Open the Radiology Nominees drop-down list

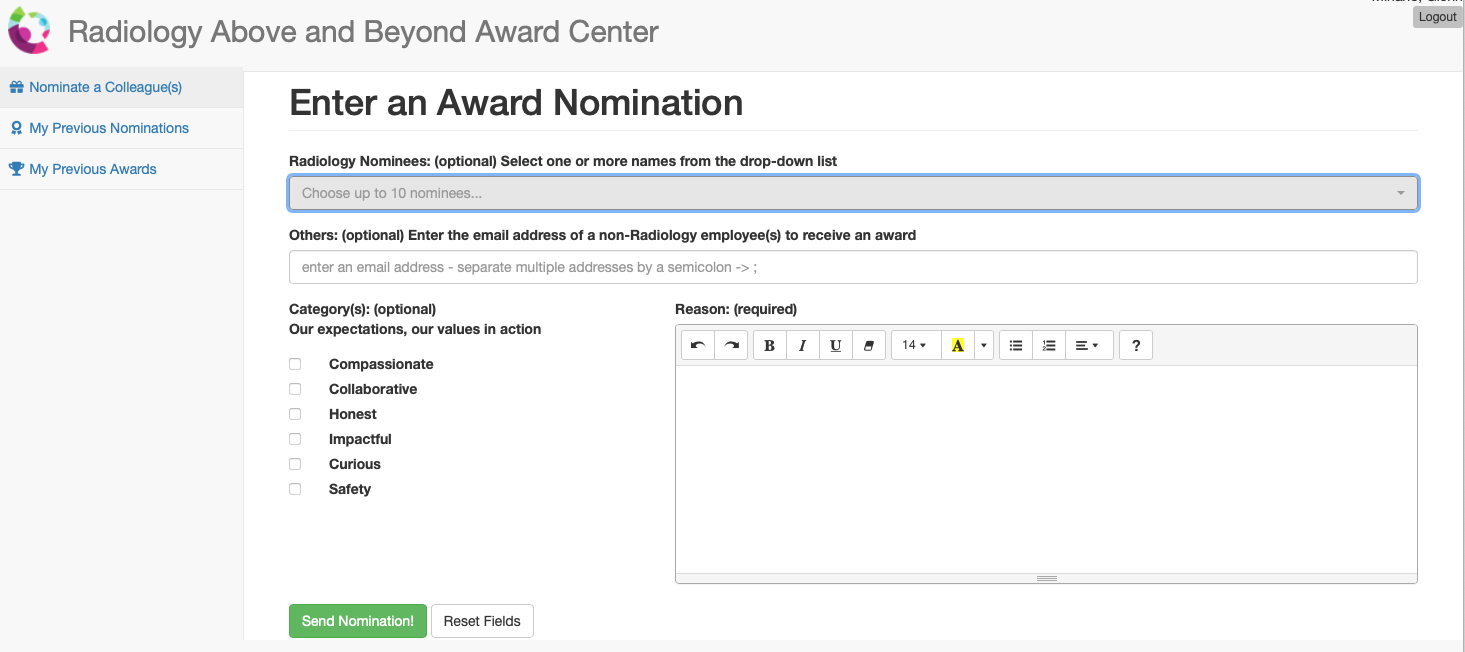tap(852, 193)
